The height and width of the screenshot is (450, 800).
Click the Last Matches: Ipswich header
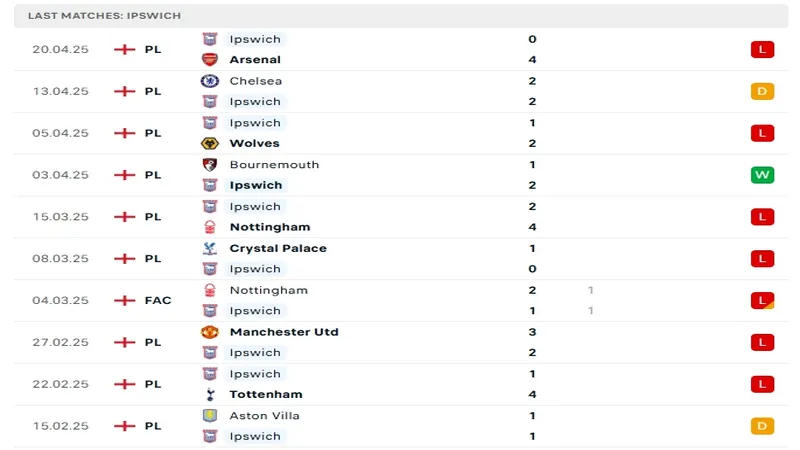[98, 16]
